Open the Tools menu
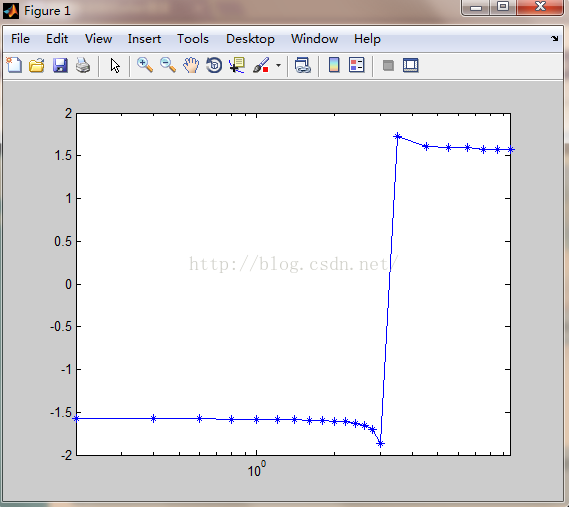Image resolution: width=569 pixels, height=507 pixels. [193, 39]
